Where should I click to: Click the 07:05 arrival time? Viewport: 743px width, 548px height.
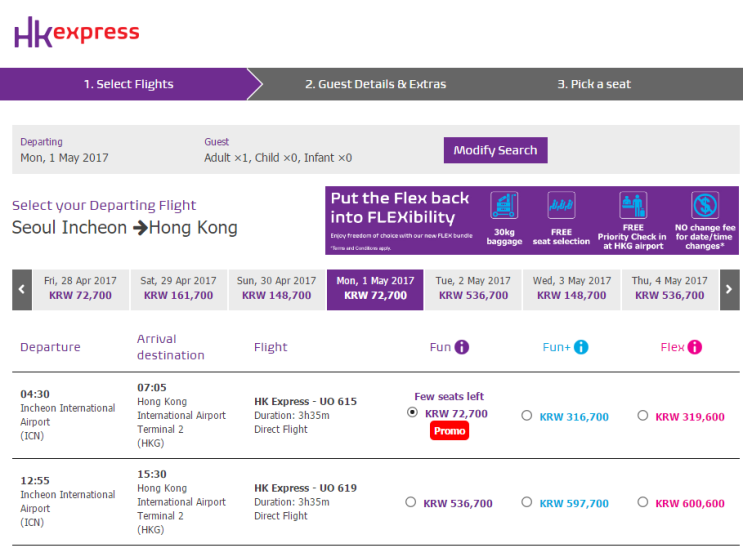coord(152,387)
